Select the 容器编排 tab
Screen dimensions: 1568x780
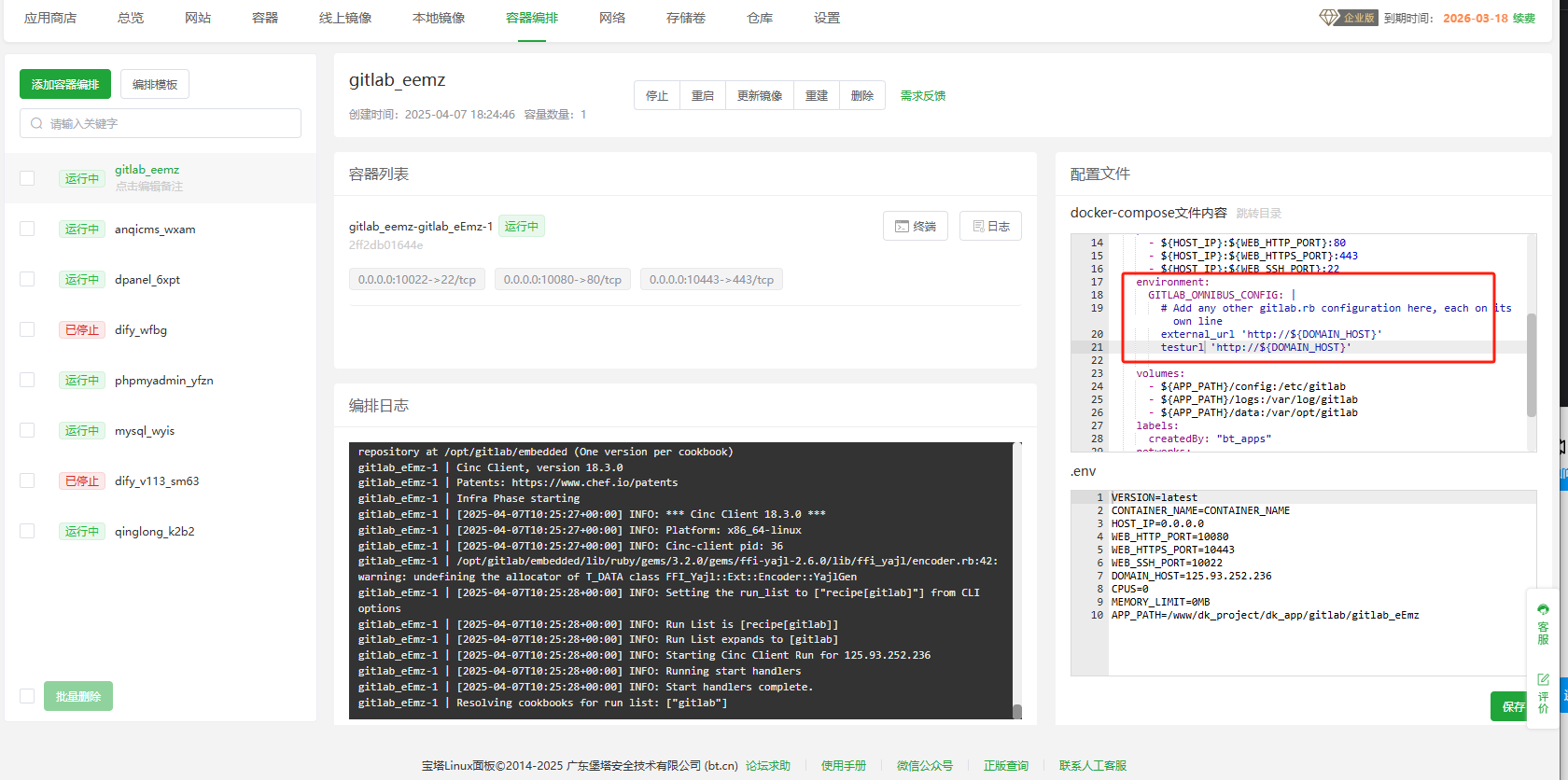click(x=532, y=18)
